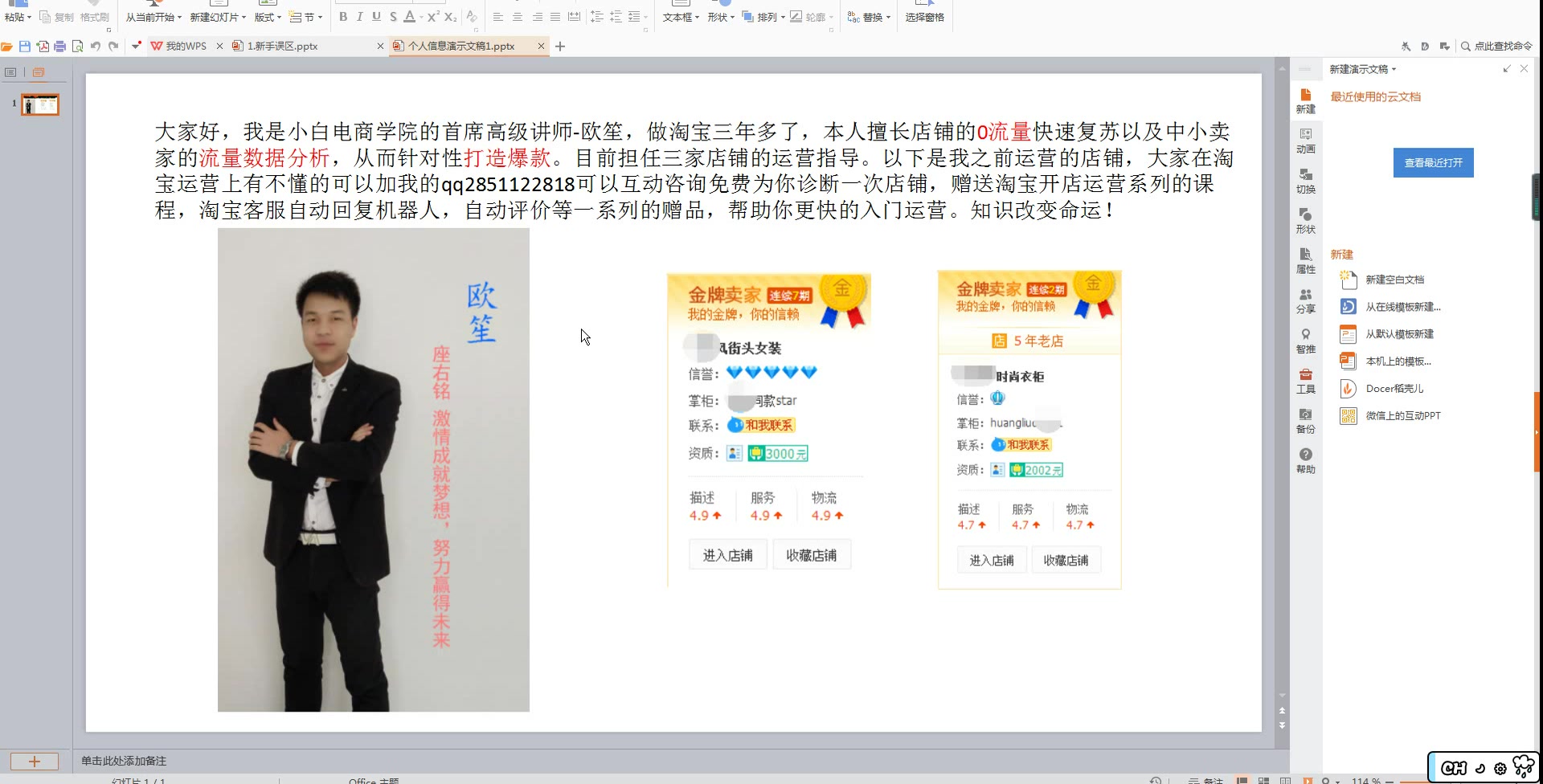Viewport: 1543px width, 784px height.
Task: Click the 备份 (Backup) sidebar icon
Action: [x=1305, y=422]
